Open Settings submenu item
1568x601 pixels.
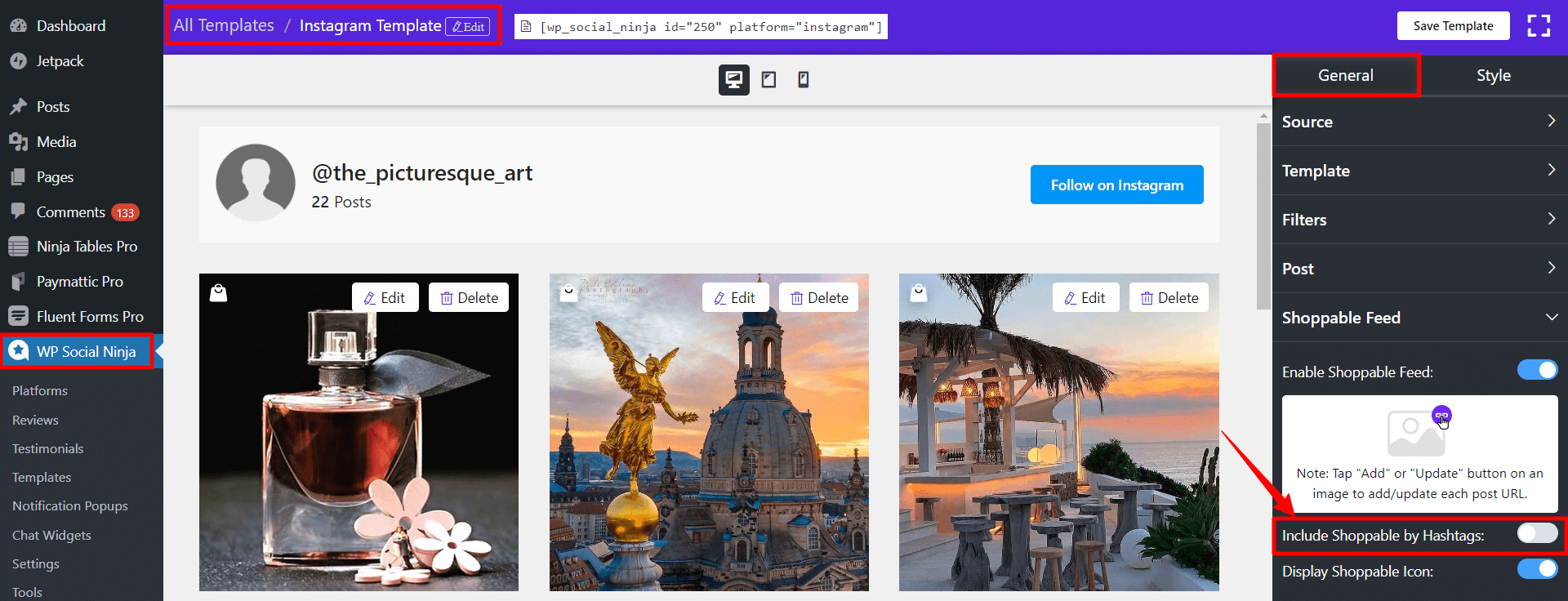(36, 563)
